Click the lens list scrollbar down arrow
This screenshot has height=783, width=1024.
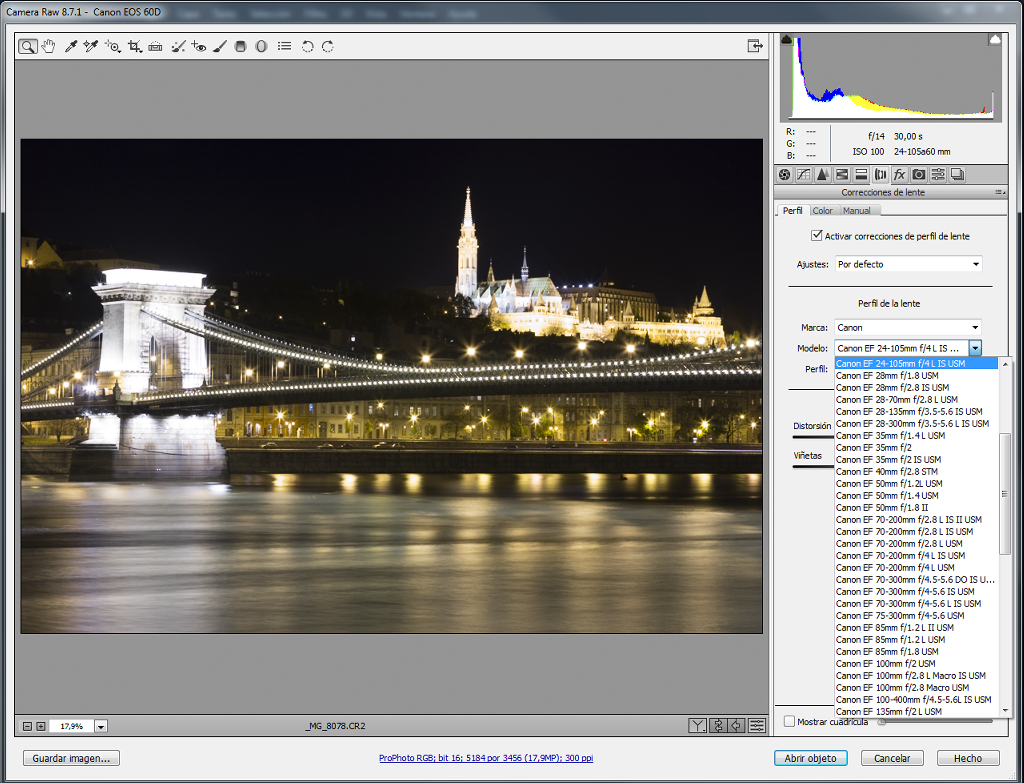coord(1006,711)
